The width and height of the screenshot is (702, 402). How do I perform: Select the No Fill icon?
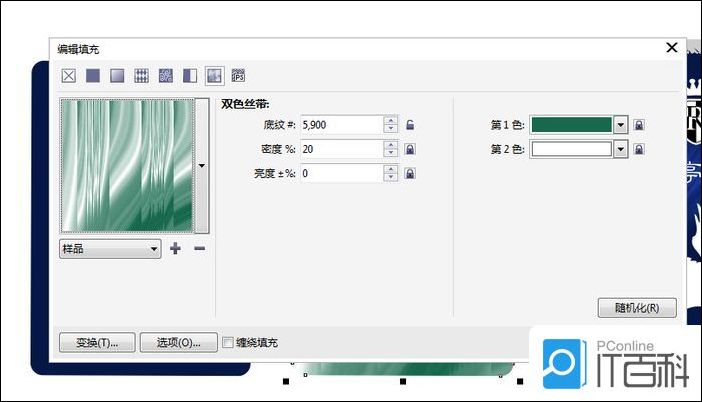68,76
